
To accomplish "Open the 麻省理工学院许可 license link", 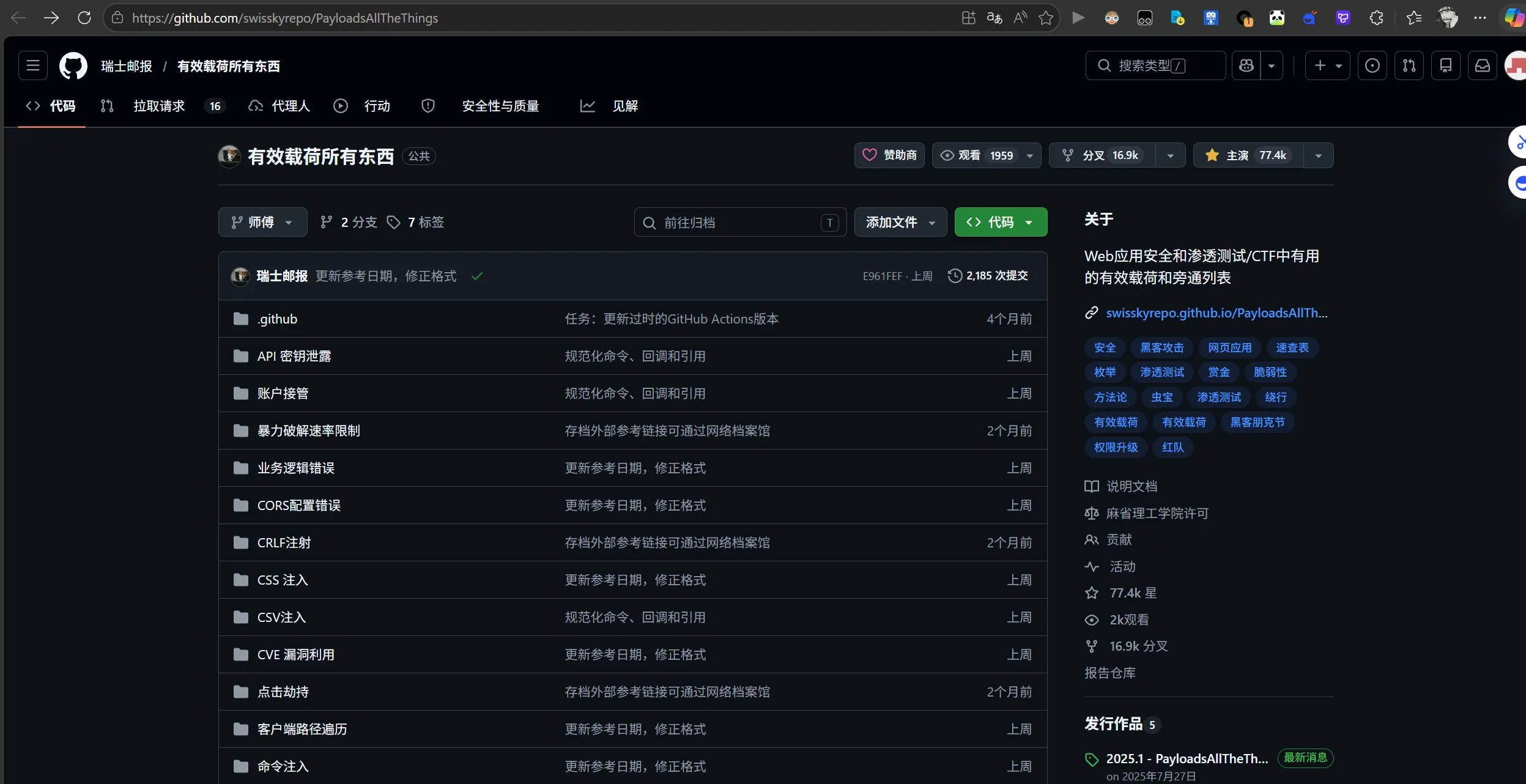I will click(1157, 513).
